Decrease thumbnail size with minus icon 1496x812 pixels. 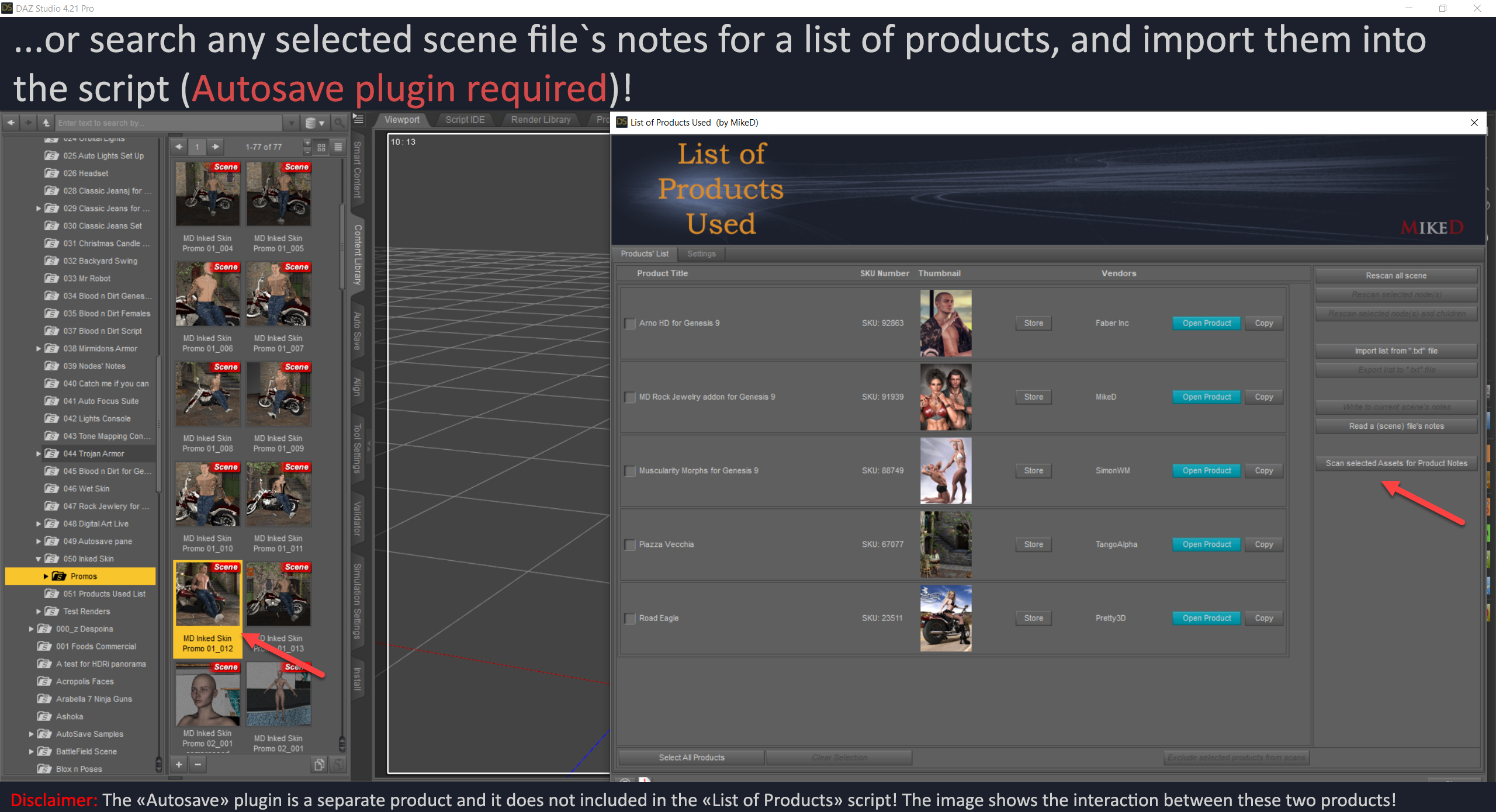point(307,151)
